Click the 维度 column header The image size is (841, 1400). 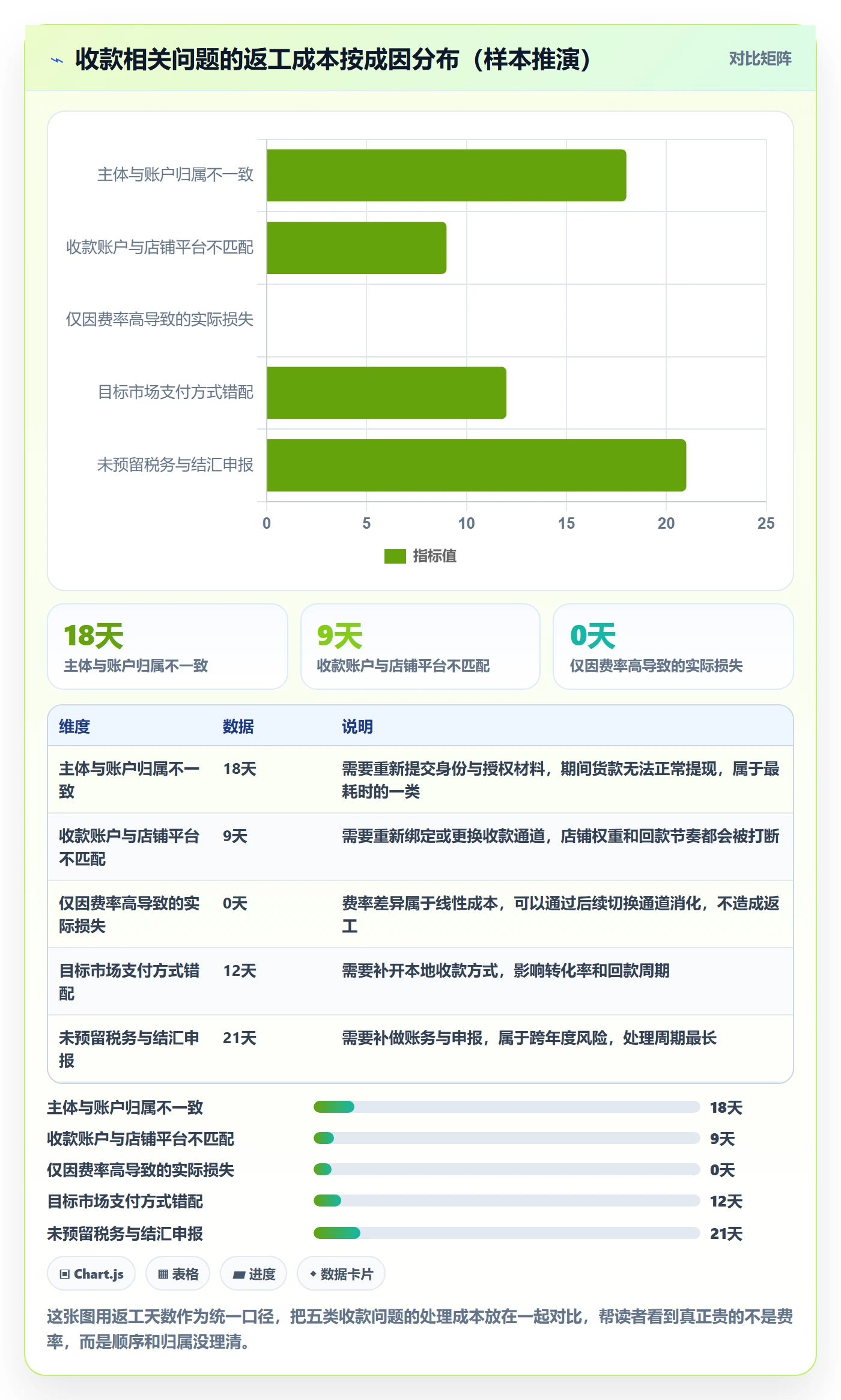[74, 726]
